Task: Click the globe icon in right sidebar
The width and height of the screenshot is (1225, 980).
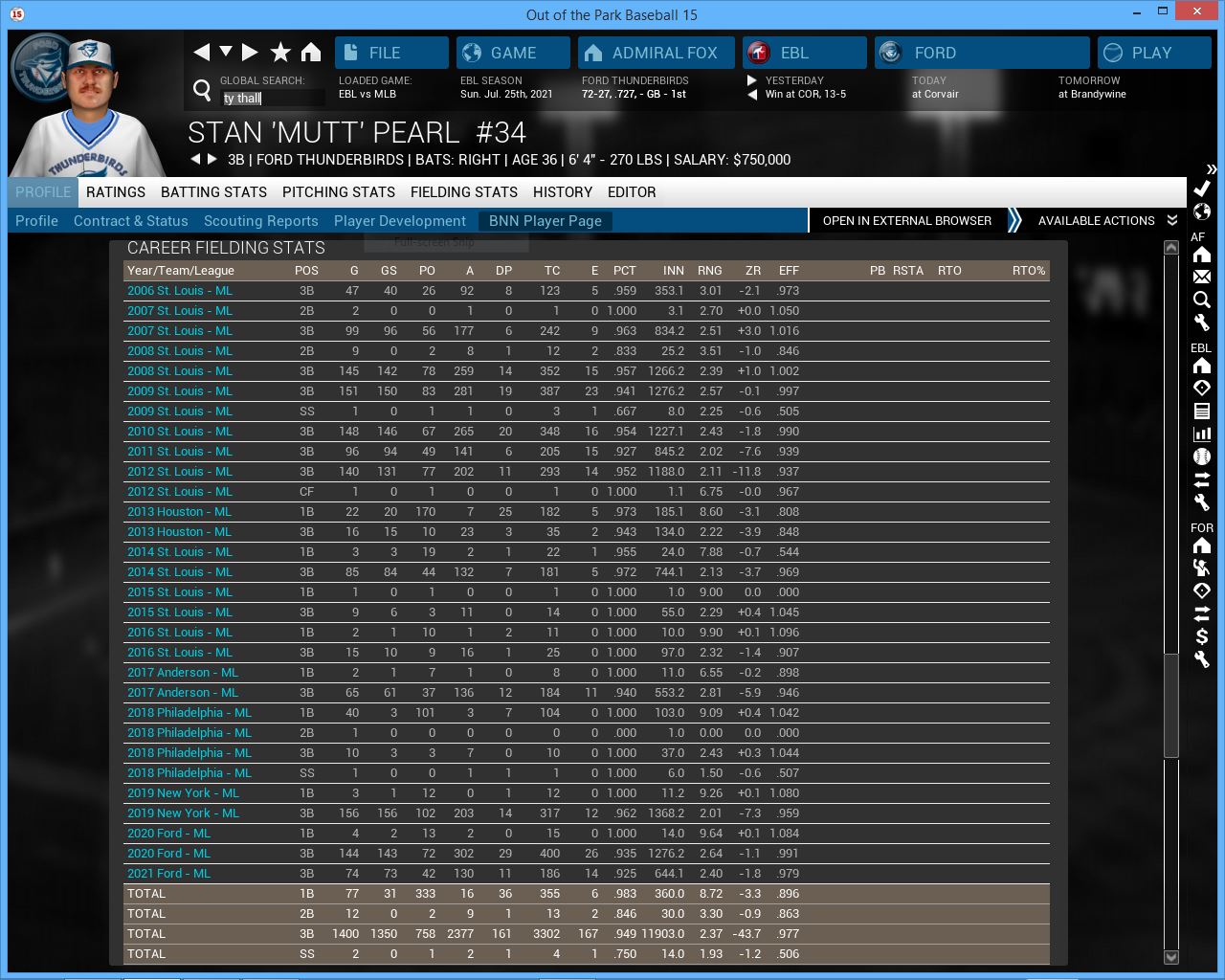Action: [x=1202, y=212]
